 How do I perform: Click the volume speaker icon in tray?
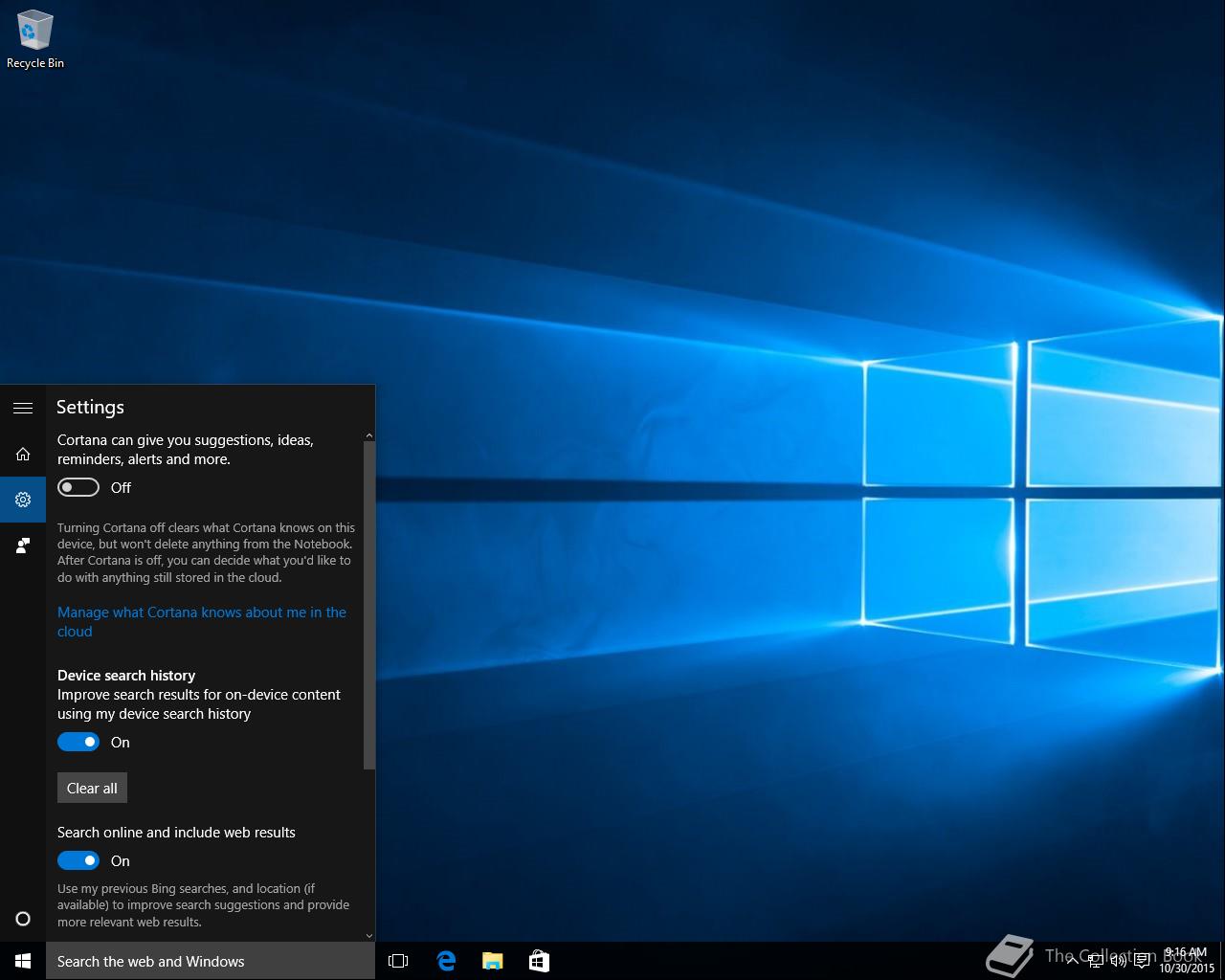tap(1118, 961)
